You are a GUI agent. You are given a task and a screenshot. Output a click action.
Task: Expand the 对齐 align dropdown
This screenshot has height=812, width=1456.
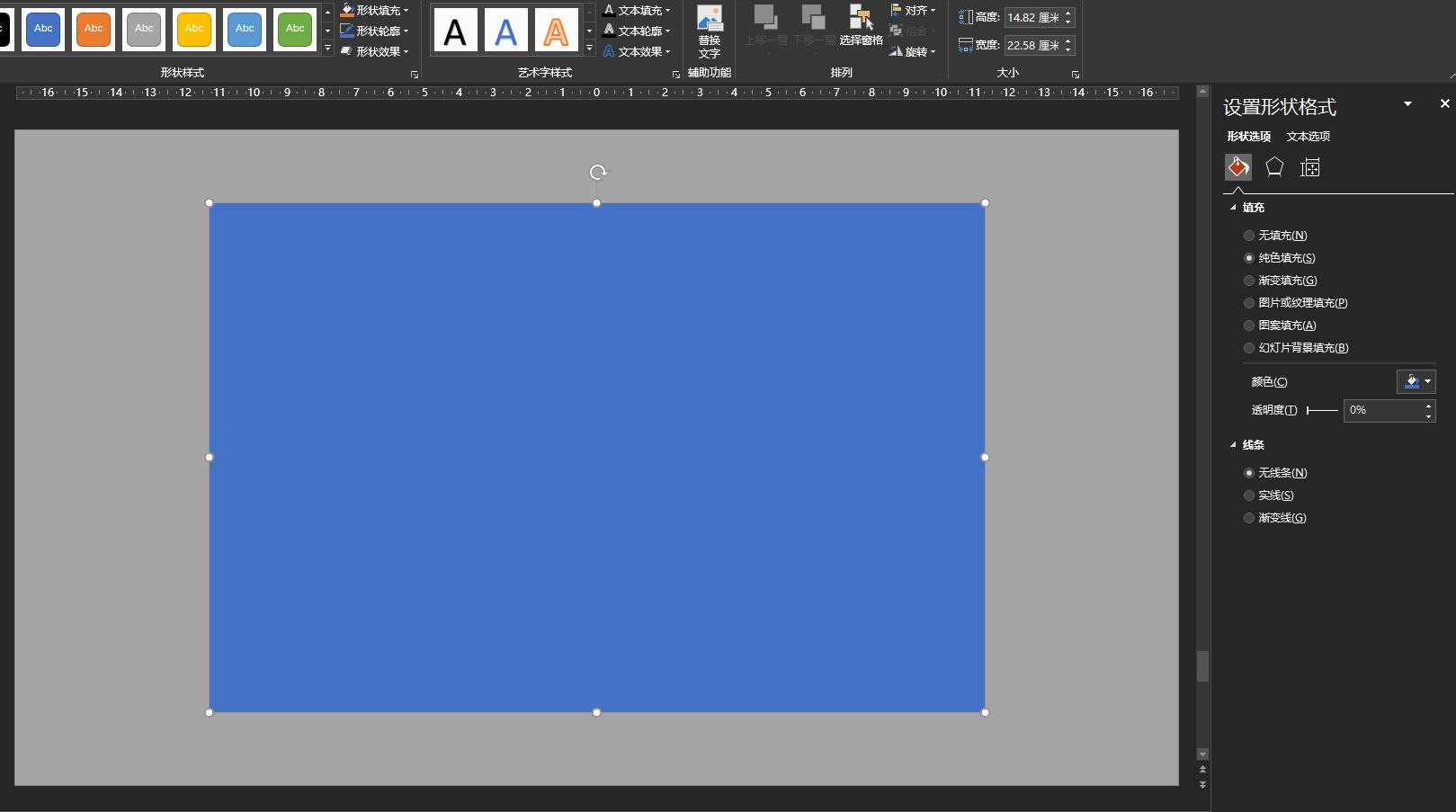914,11
